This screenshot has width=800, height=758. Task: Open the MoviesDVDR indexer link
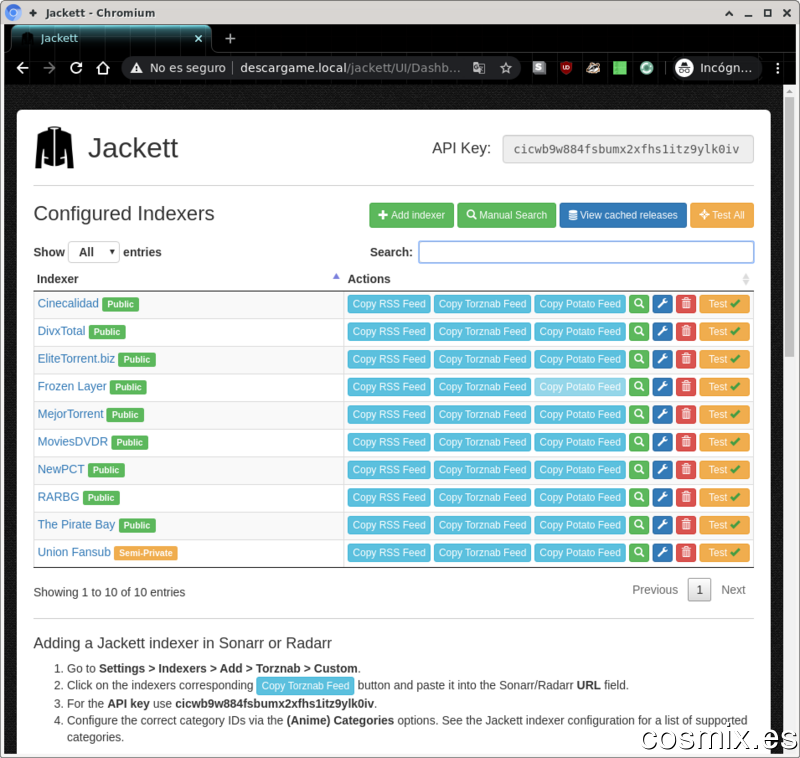(x=72, y=441)
